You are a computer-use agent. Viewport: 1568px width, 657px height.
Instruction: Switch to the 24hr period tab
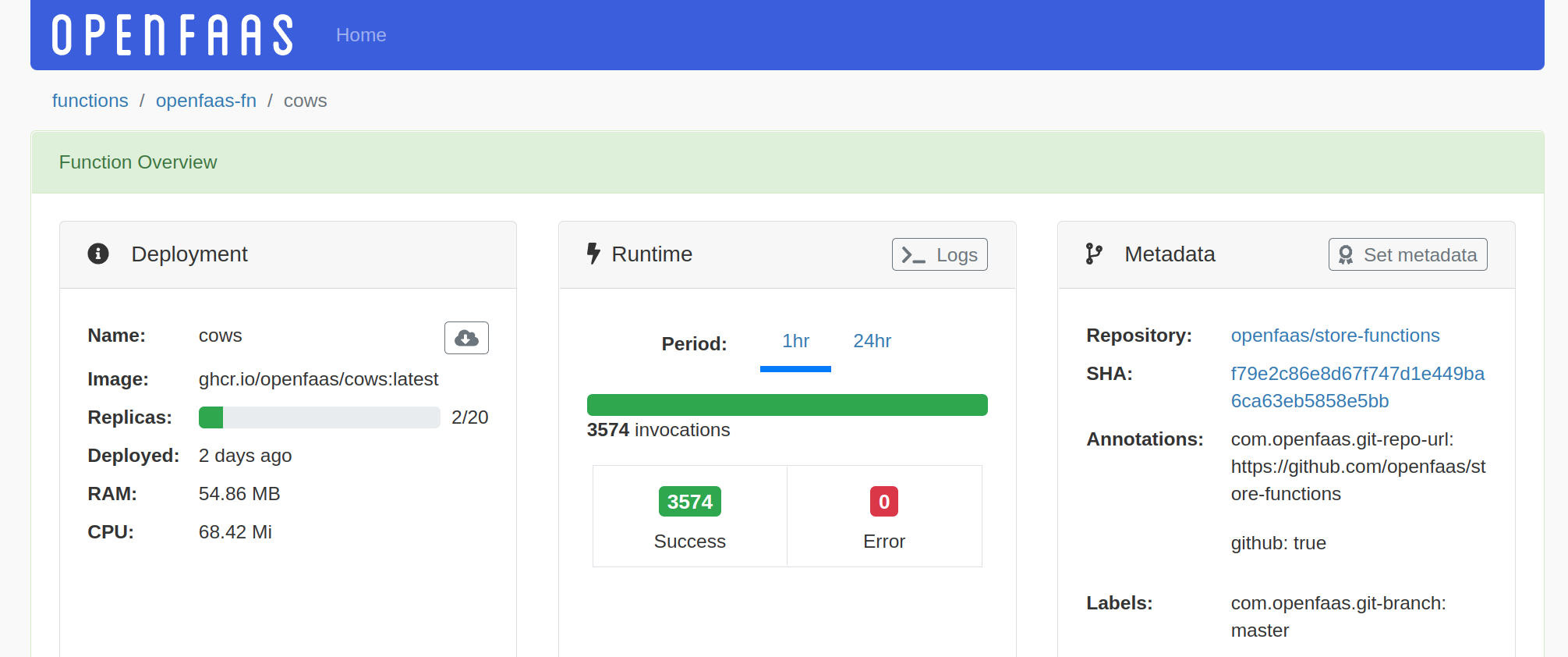(872, 341)
